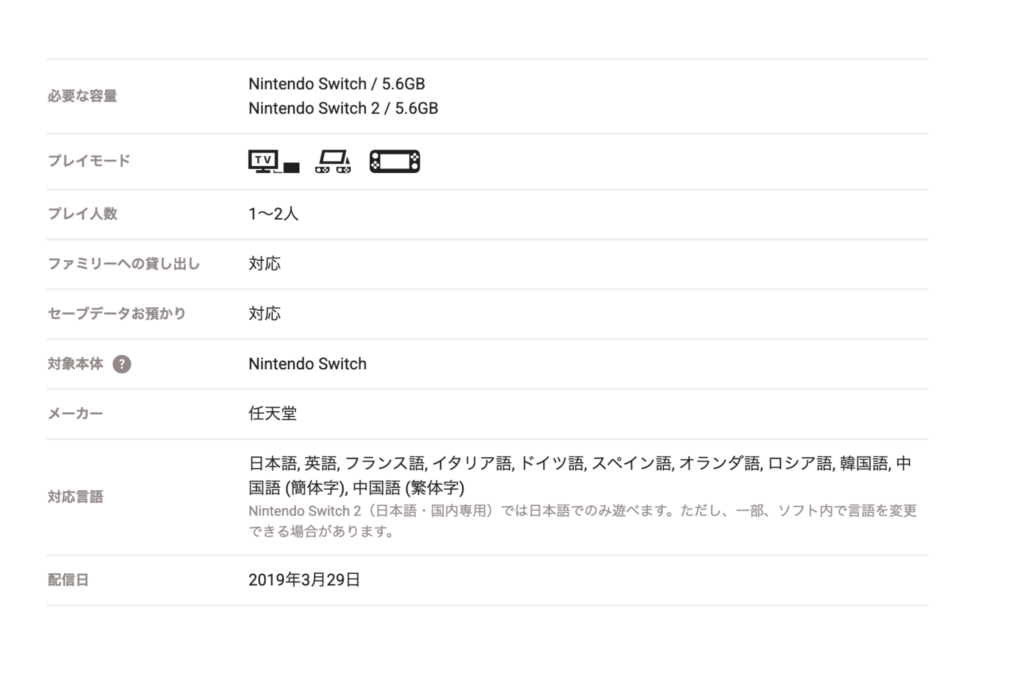
Task: Open the Nintendo Switch compatible hardware entry
Action: (307, 364)
